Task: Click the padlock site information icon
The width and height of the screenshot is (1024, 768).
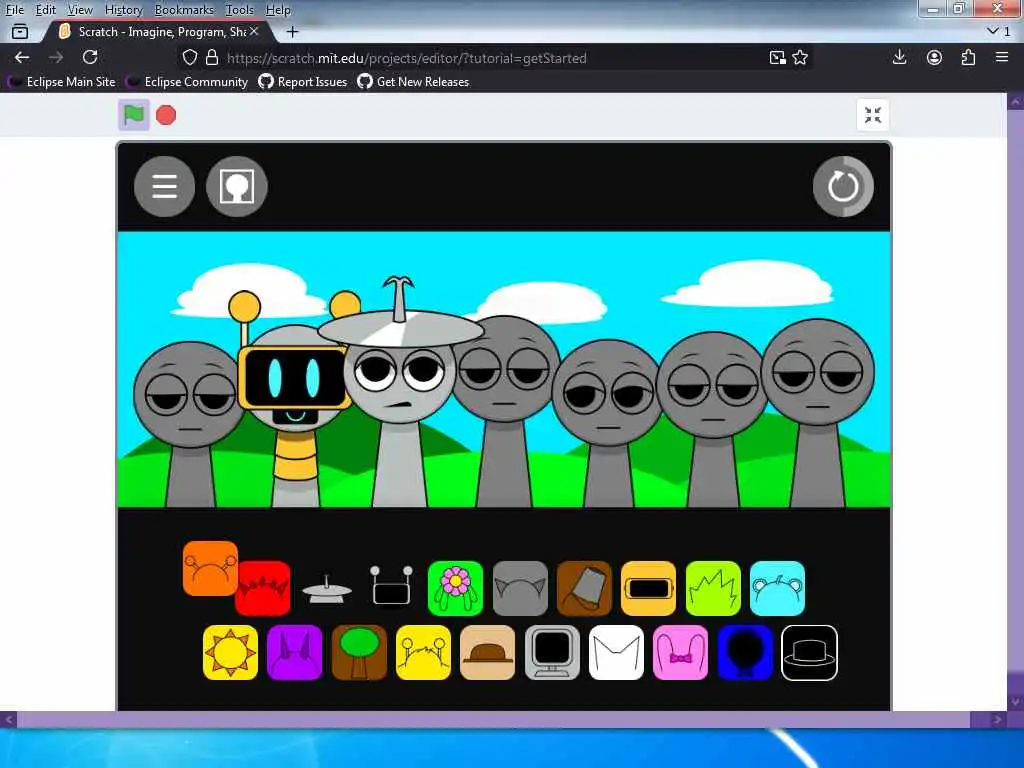Action: pyautogui.click(x=212, y=57)
